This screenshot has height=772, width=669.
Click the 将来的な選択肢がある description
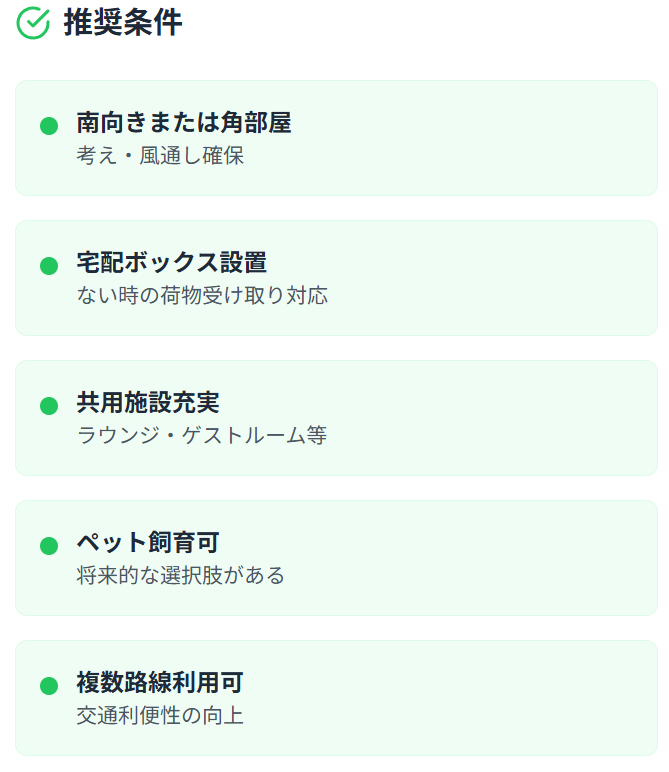(x=181, y=575)
